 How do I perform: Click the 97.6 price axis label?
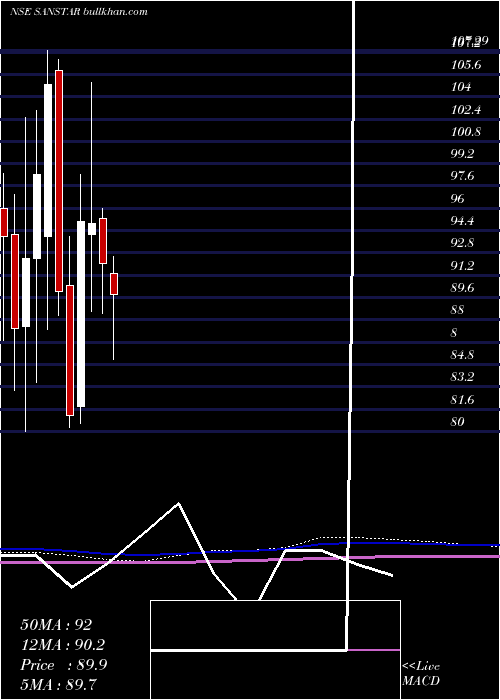(462, 176)
